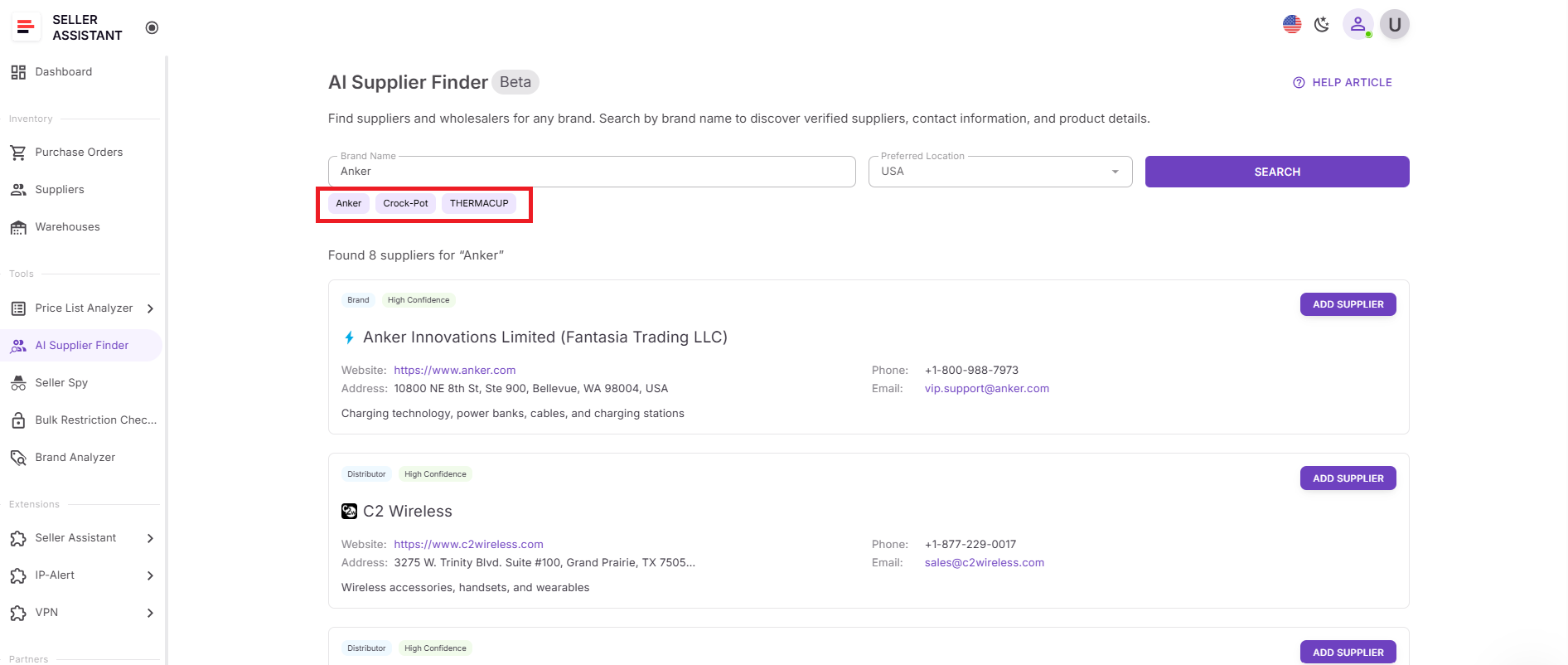Open https://www.anker.com website link
The height and width of the screenshot is (665, 1568).
coord(454,371)
